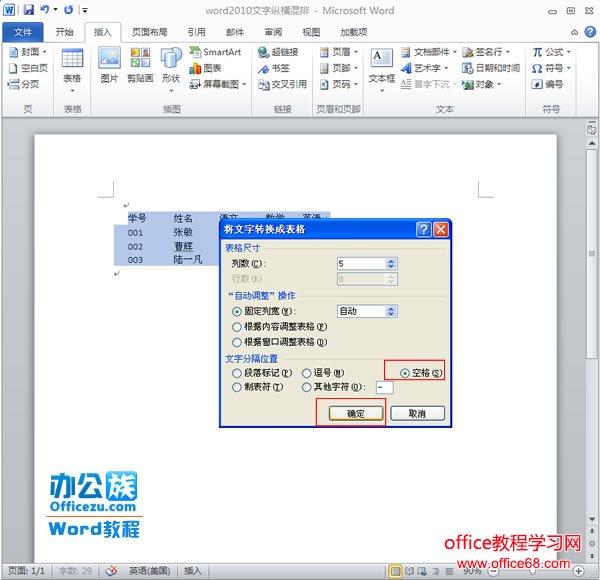Insert an Object (对象)

click(481, 84)
